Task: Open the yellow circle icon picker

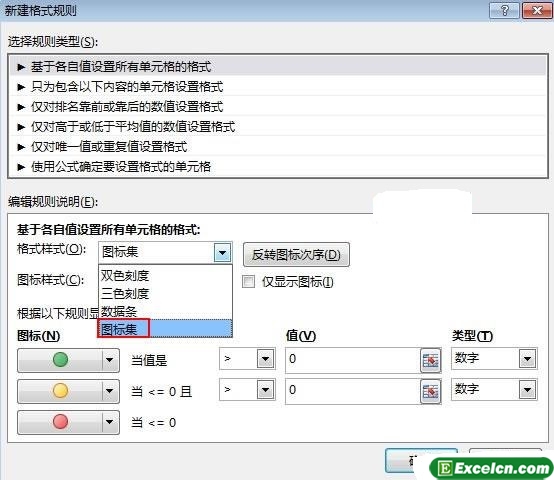Action: click(68, 391)
